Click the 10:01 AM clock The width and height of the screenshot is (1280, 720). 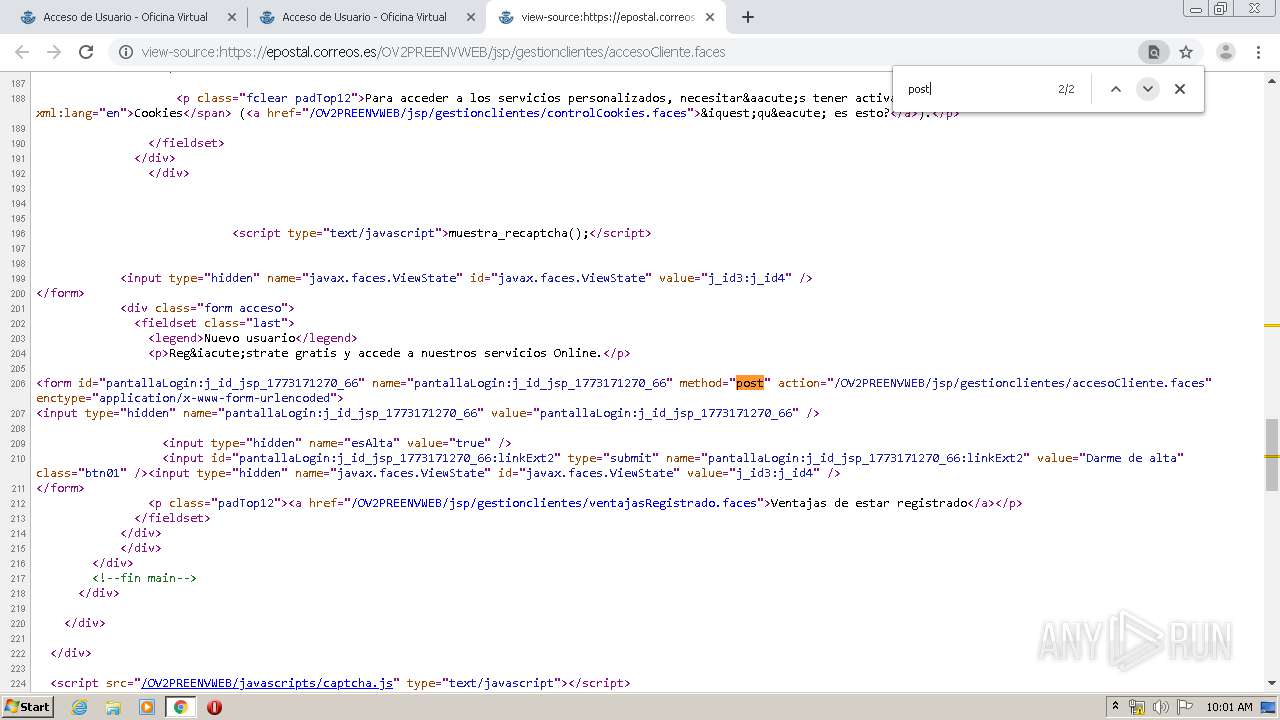coord(1229,707)
